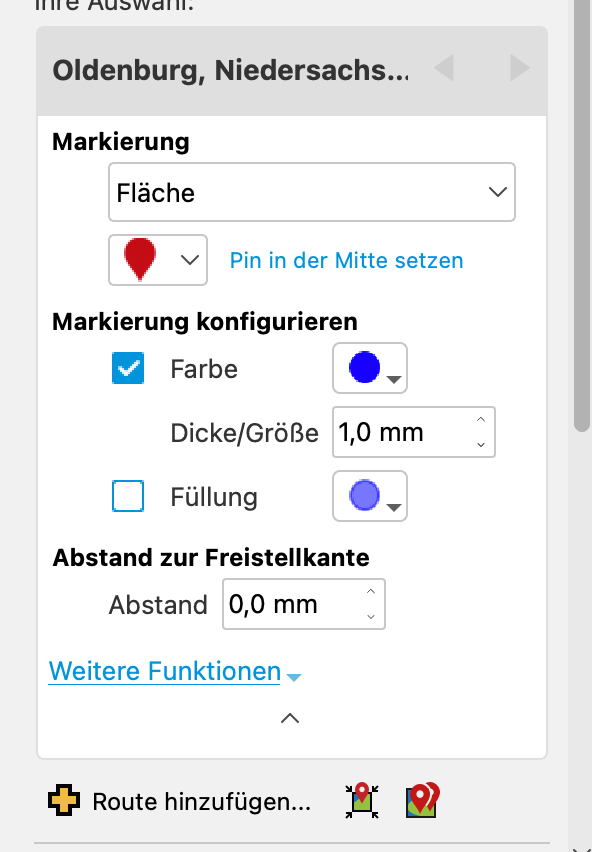Viewport: 592px width, 852px height.
Task: Open the Füllung light blue color picker
Action: click(x=370, y=496)
